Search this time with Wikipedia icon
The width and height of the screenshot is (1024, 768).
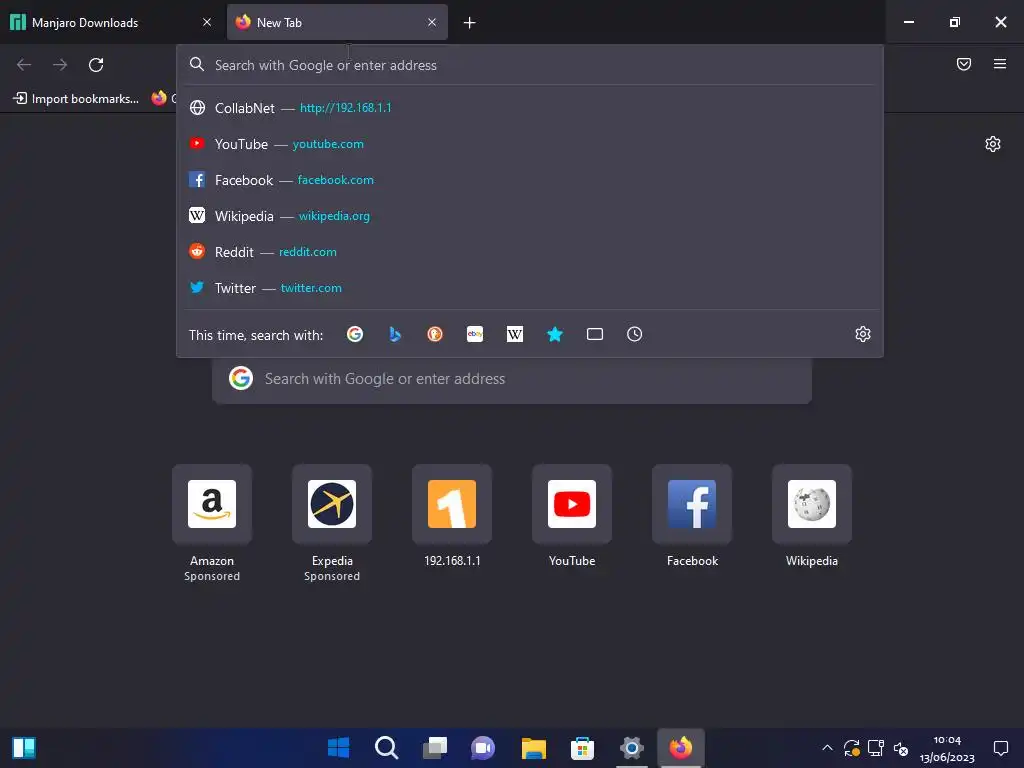click(x=515, y=334)
